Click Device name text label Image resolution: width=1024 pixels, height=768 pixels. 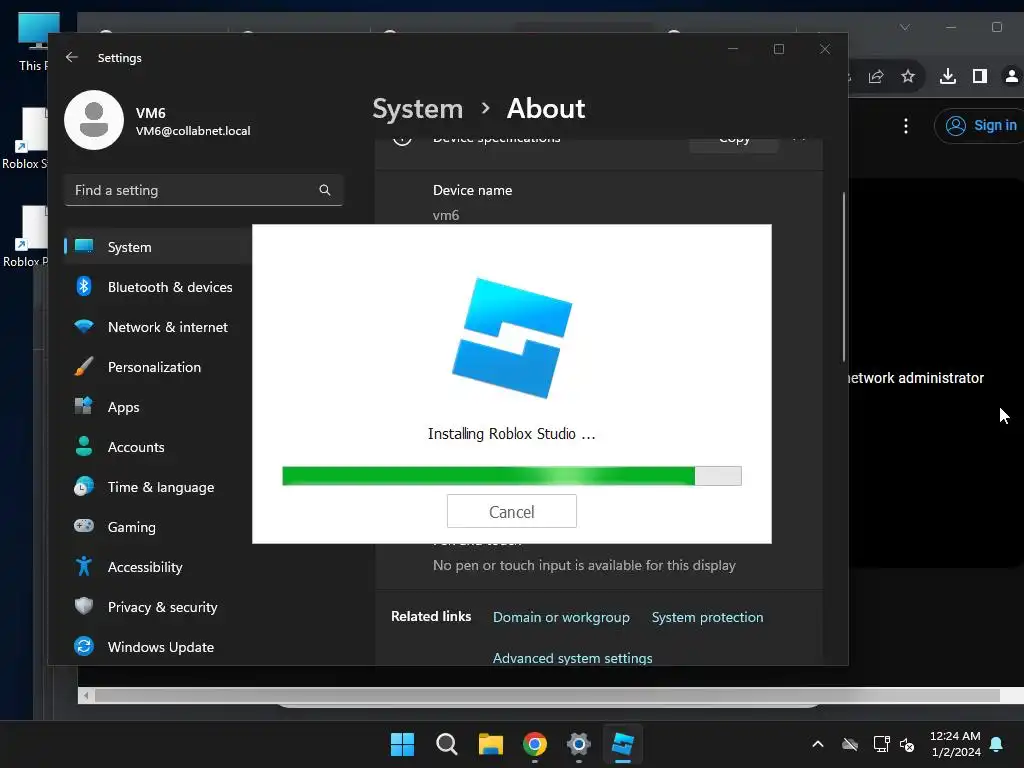point(472,190)
